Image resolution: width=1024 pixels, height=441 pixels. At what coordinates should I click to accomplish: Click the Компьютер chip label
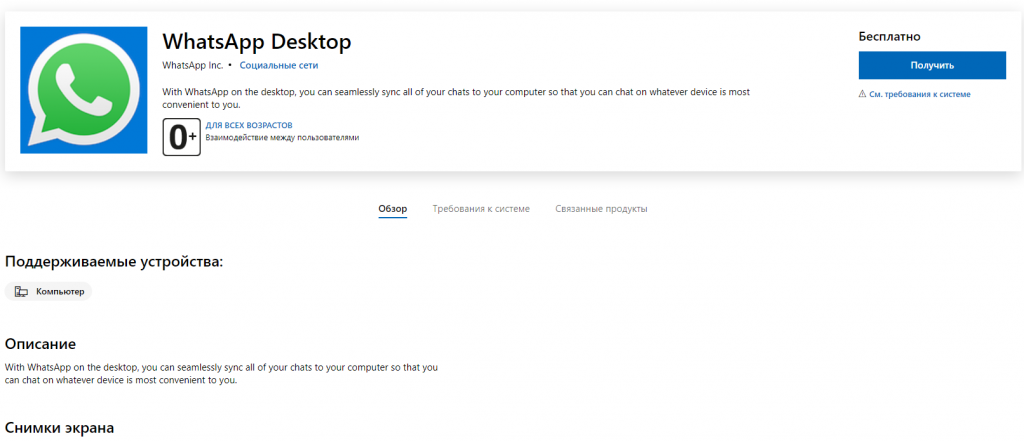60,292
